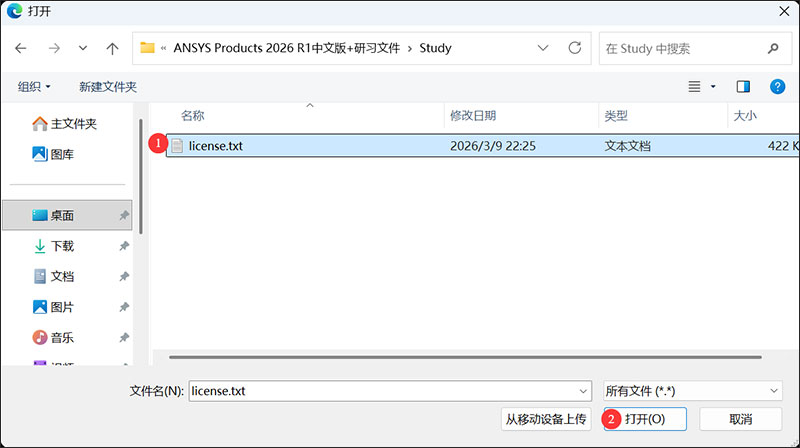Close the 打开 dialog window
Screen dimensions: 800x448
click(x=784, y=11)
